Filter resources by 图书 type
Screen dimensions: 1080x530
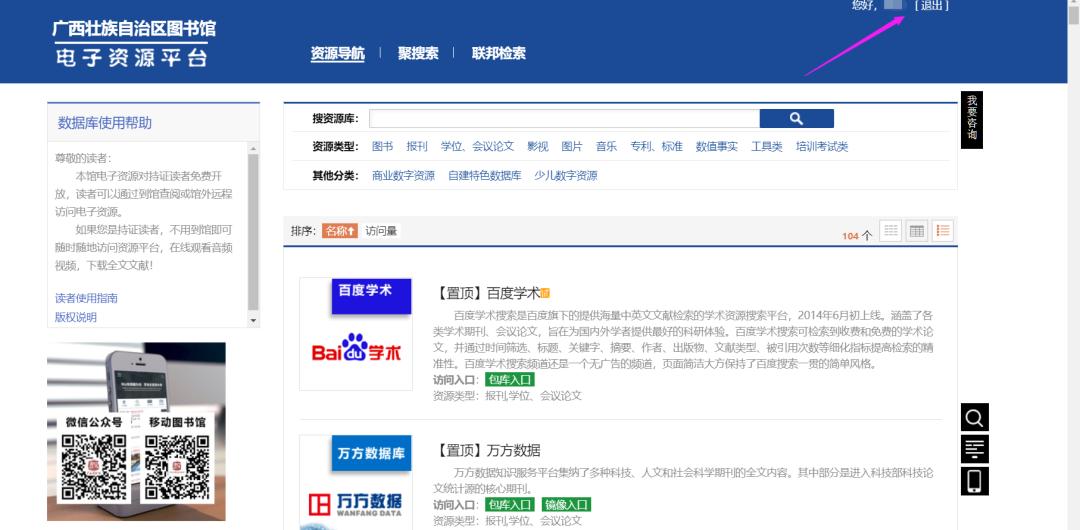click(x=382, y=147)
